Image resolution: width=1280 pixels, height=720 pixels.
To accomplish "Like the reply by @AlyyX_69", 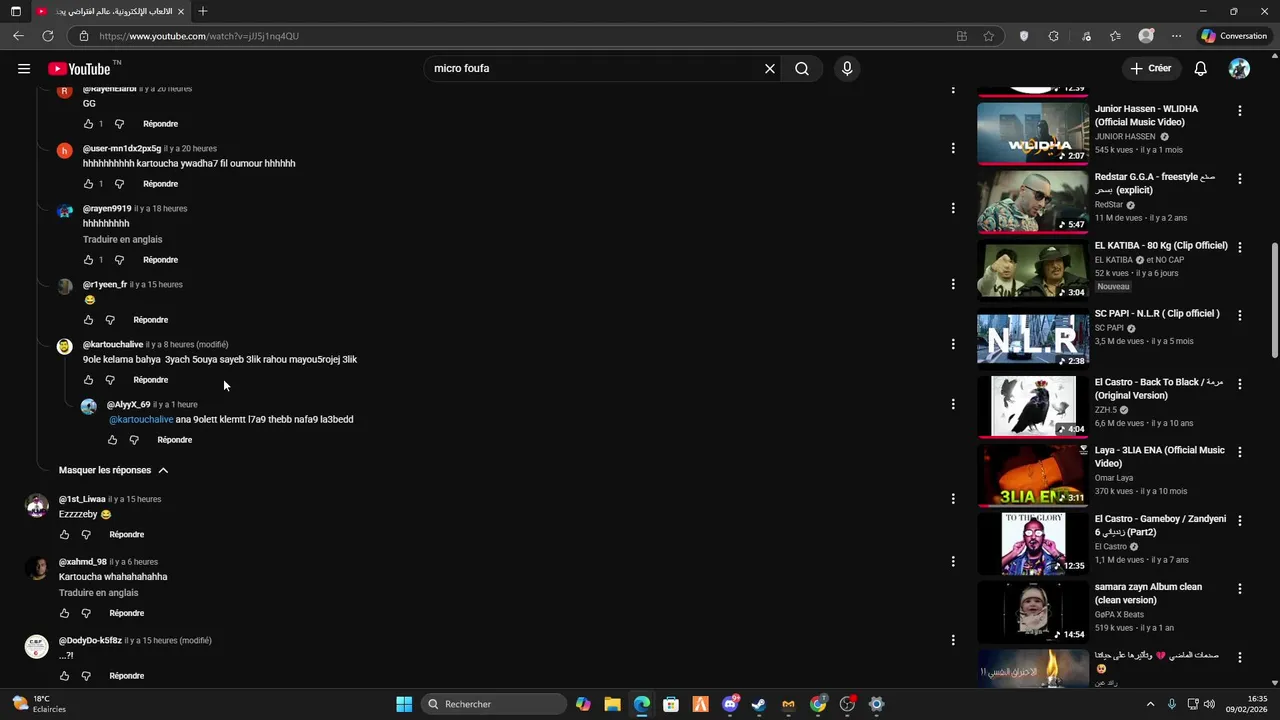I will 112,440.
